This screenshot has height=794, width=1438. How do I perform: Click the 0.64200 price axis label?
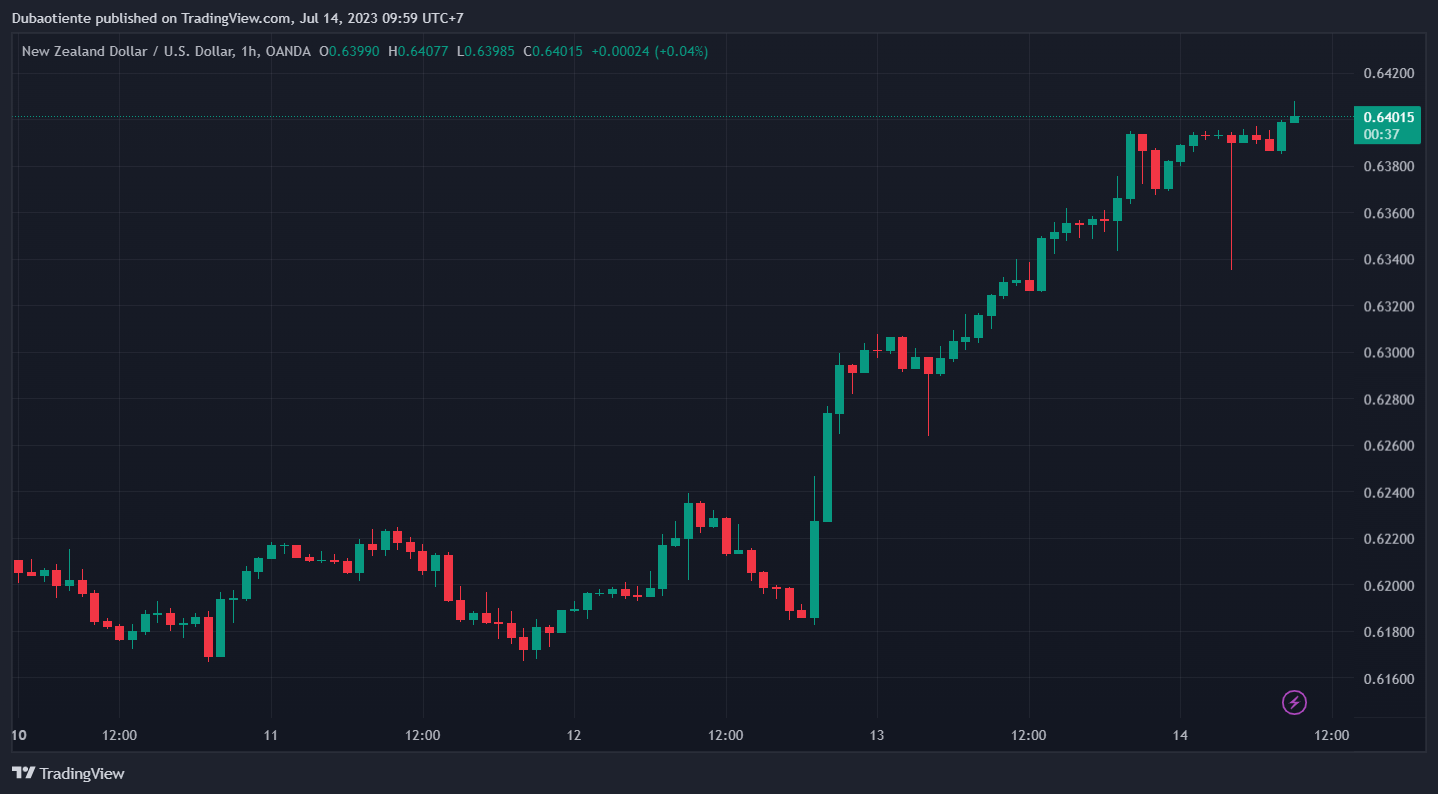click(x=1389, y=73)
